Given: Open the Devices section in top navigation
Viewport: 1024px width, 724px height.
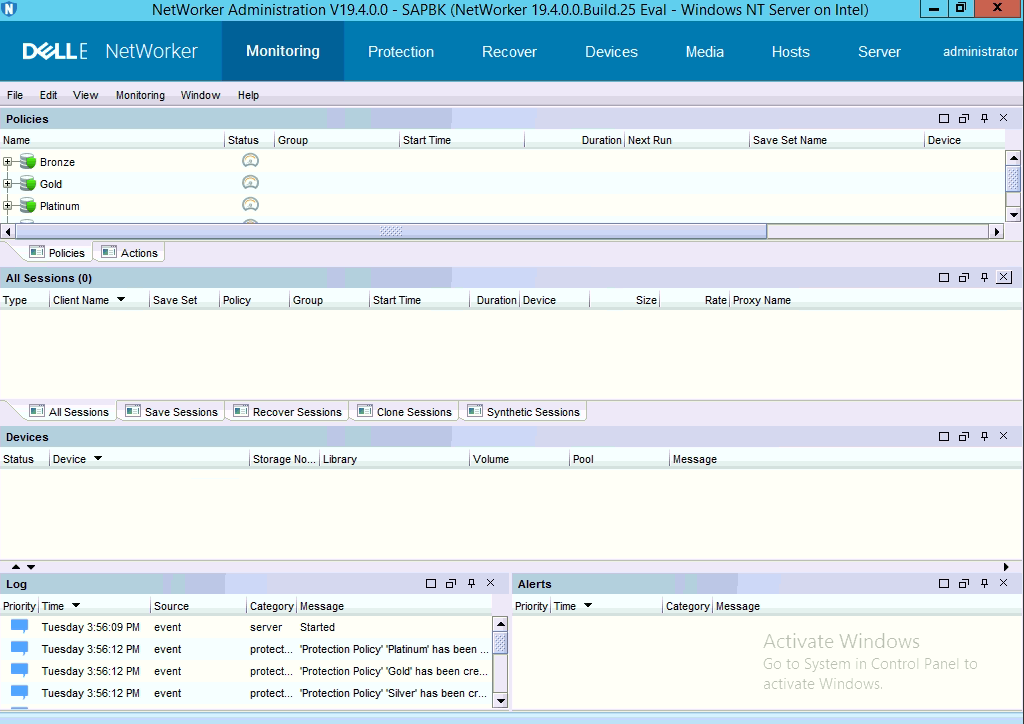Looking at the screenshot, I should (x=611, y=52).
